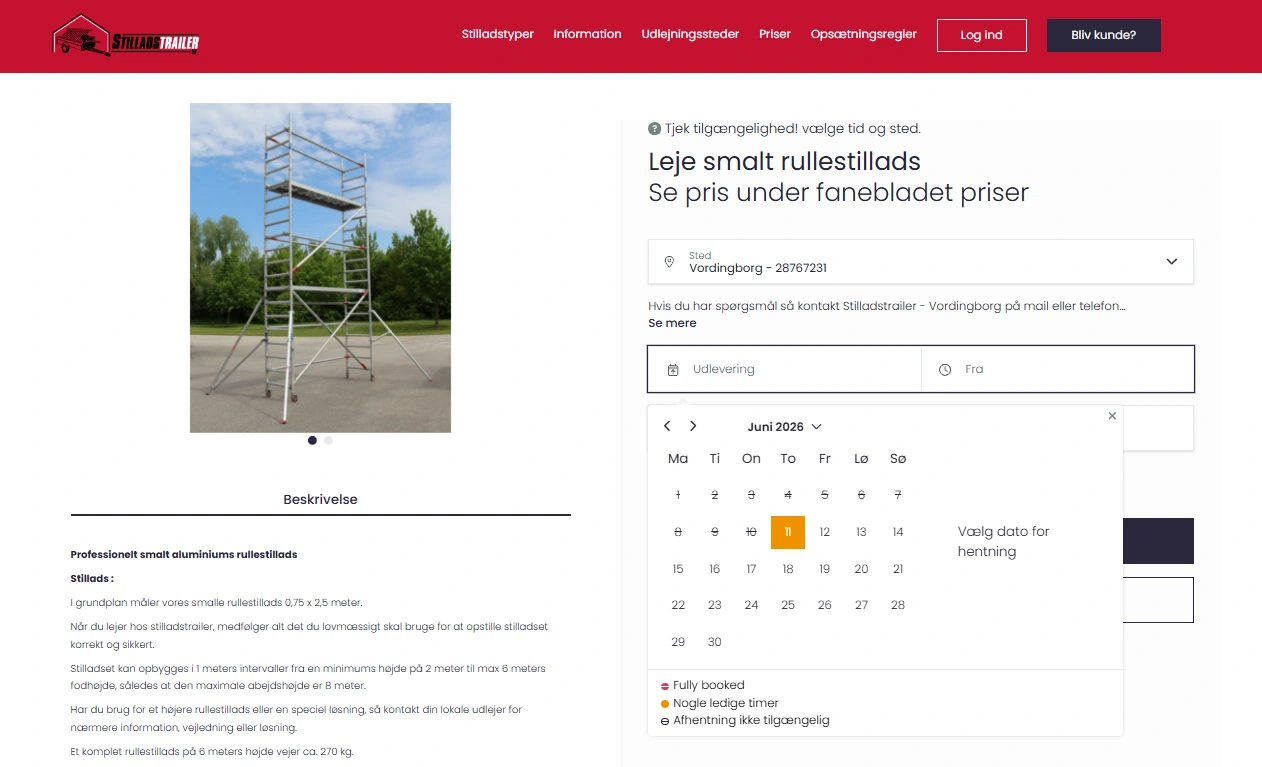Click the Bliv kunde? button
1262x767 pixels.
point(1104,35)
